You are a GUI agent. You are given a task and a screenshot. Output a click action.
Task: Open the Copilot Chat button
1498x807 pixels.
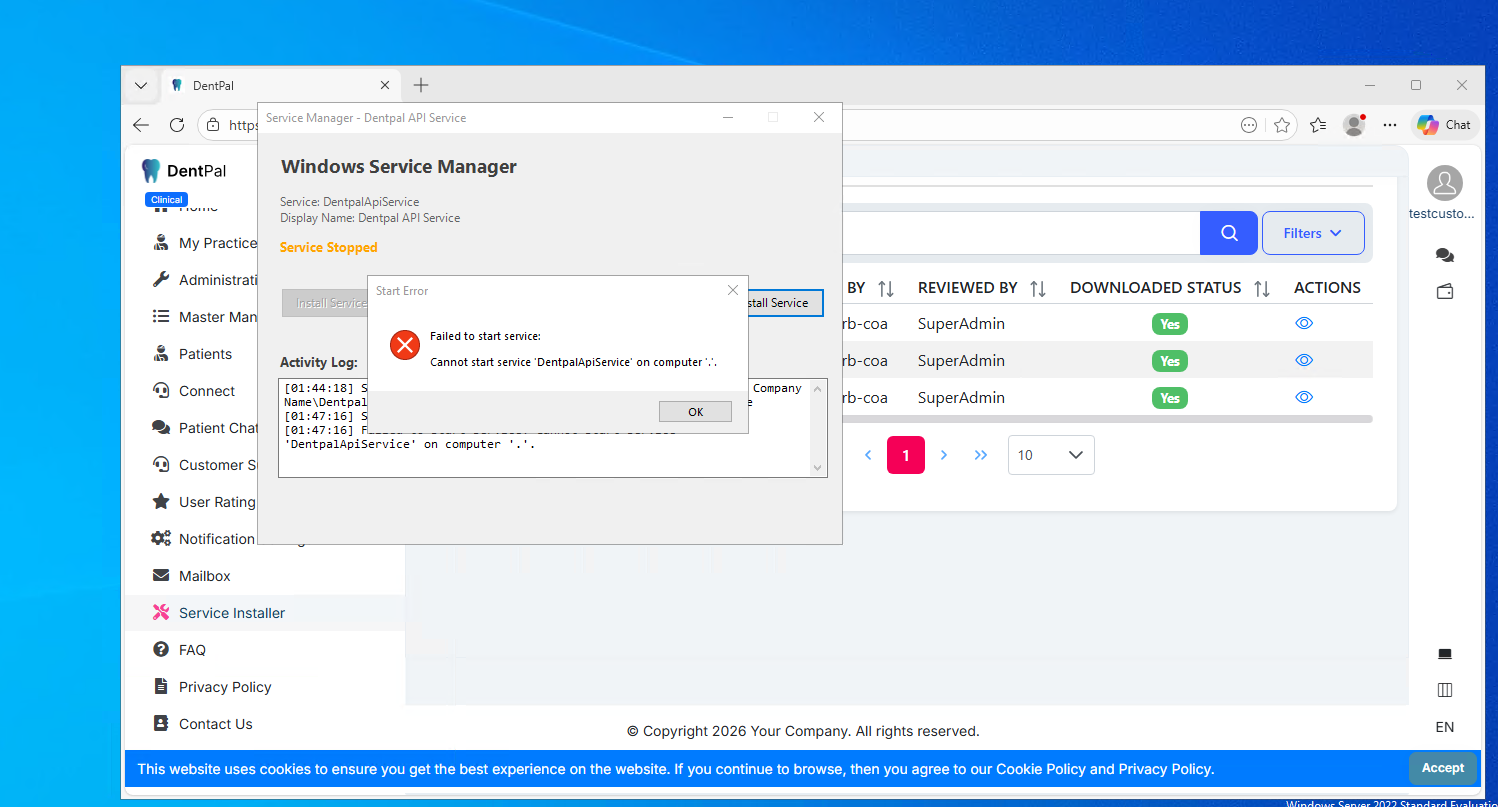pyautogui.click(x=1444, y=125)
